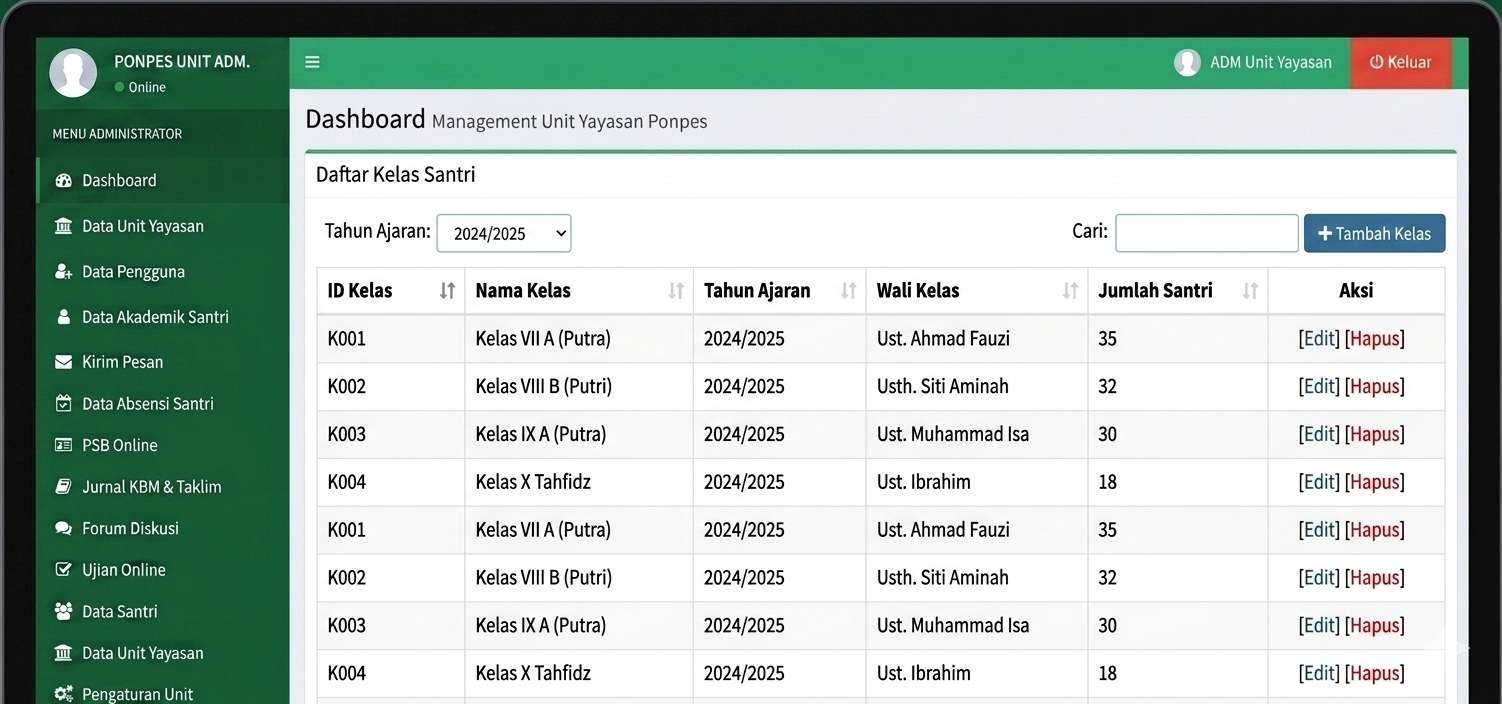Sort table by Jumlah Santri column arrows
The width and height of the screenshot is (1502, 704).
pos(1251,291)
